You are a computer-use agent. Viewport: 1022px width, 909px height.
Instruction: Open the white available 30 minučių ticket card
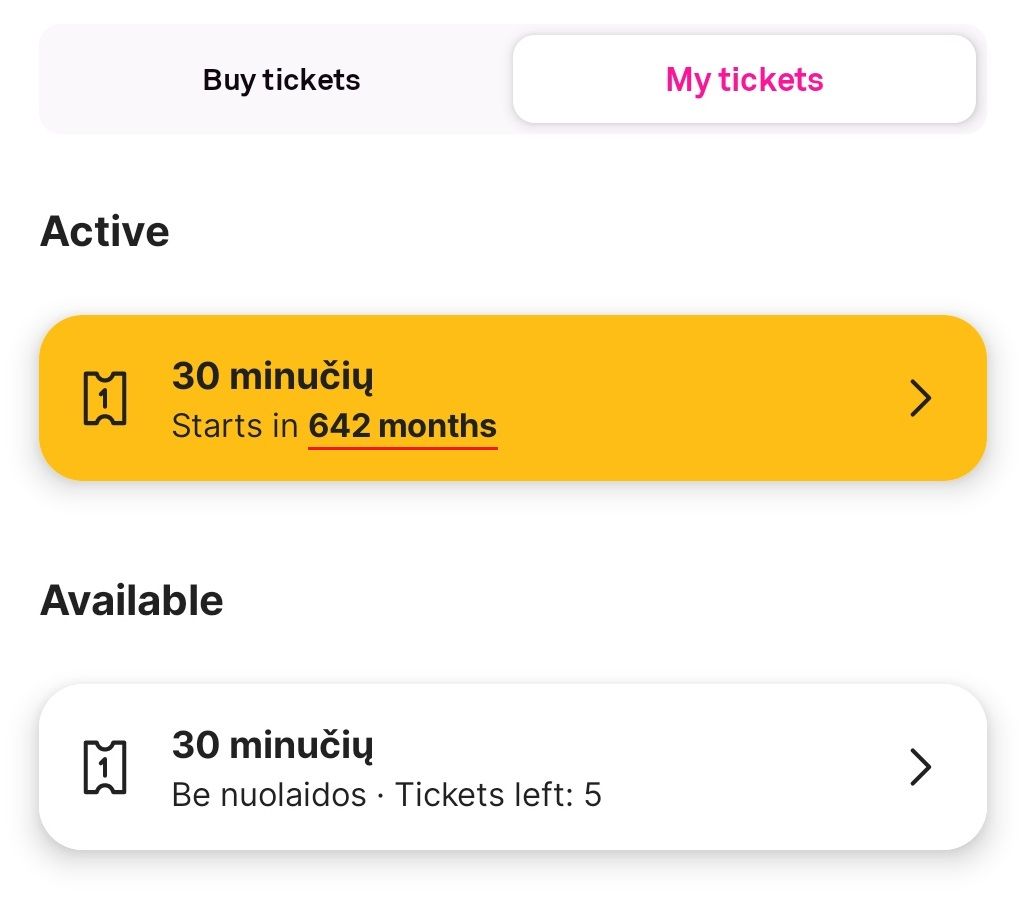512,767
